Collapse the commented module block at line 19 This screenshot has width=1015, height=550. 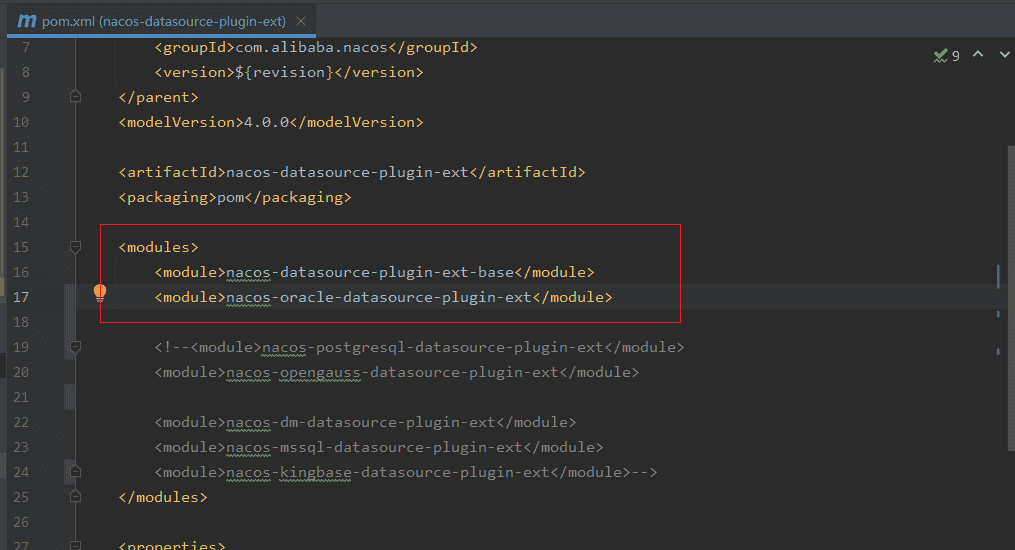(75, 347)
